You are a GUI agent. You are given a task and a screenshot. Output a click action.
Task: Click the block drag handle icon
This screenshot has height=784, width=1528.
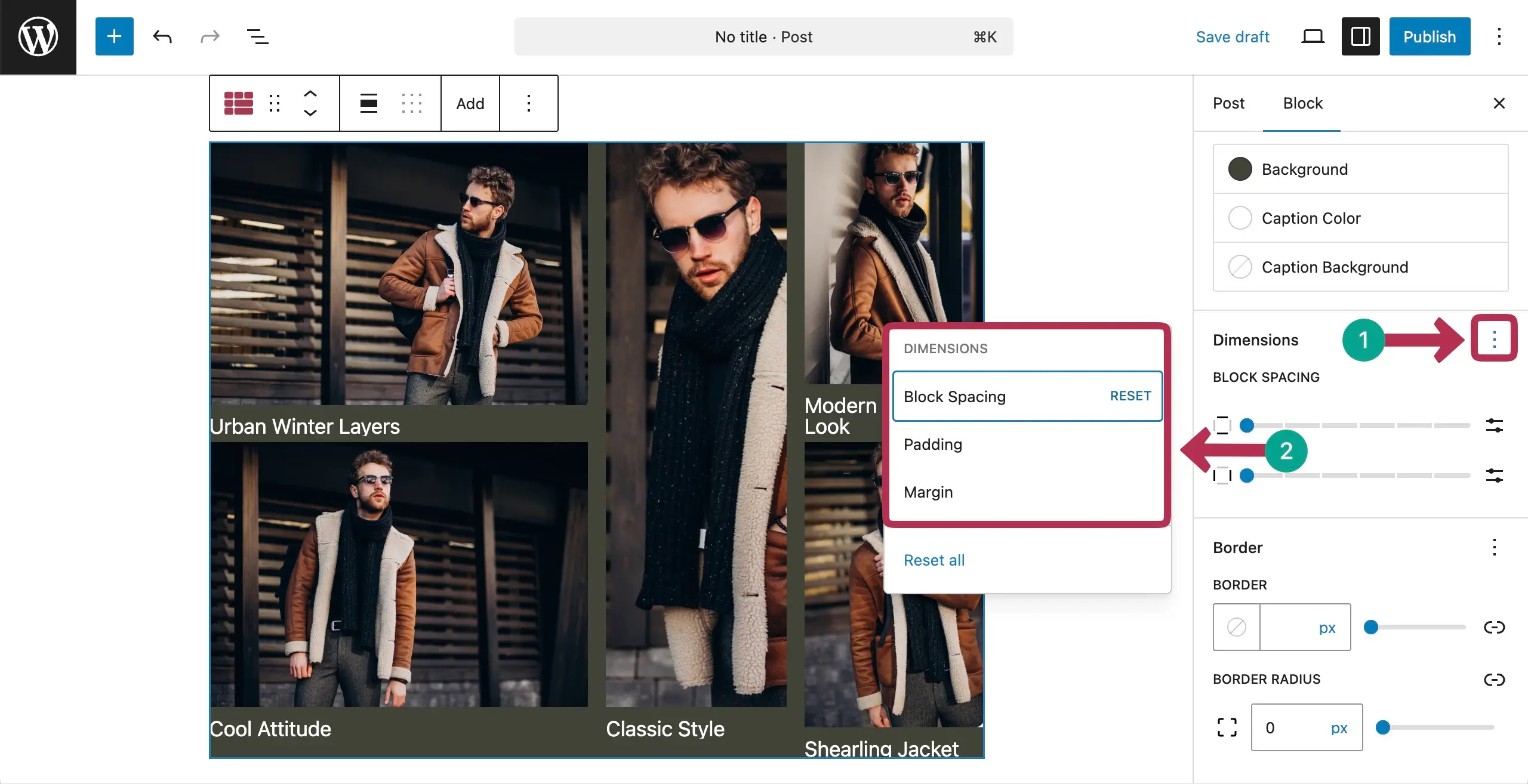point(275,103)
